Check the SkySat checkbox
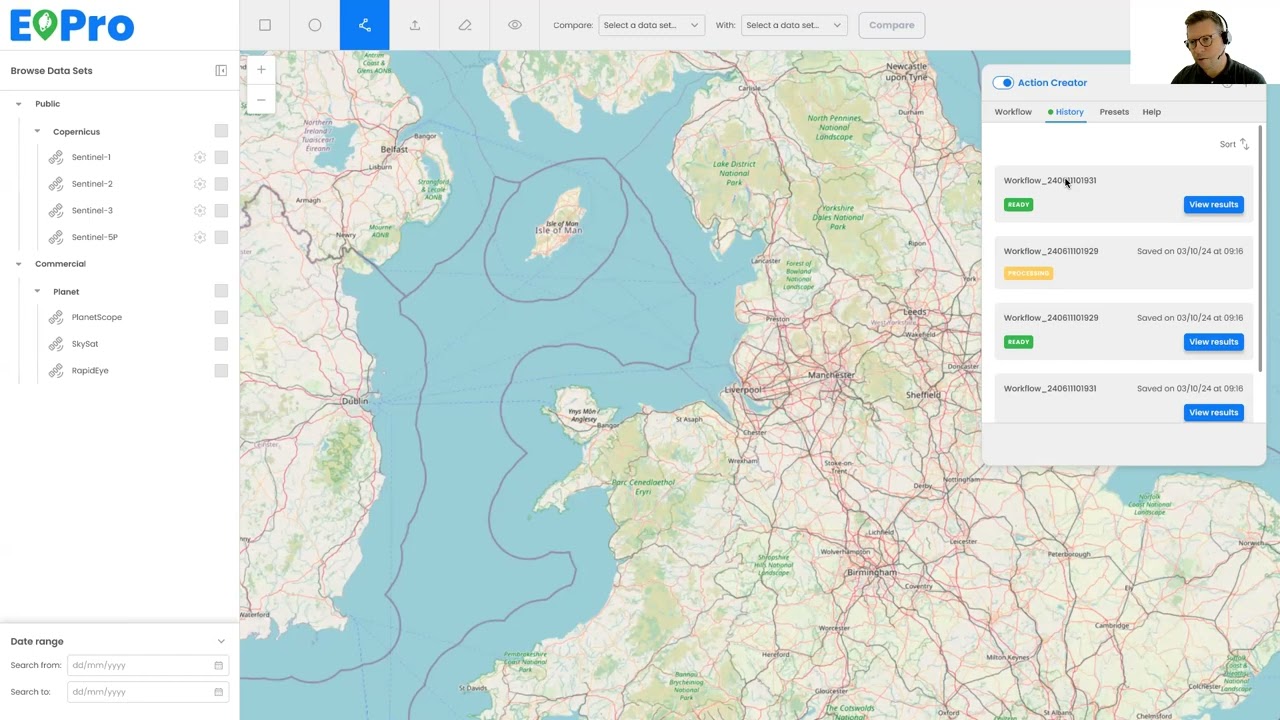Viewport: 1280px width, 720px height. point(221,344)
